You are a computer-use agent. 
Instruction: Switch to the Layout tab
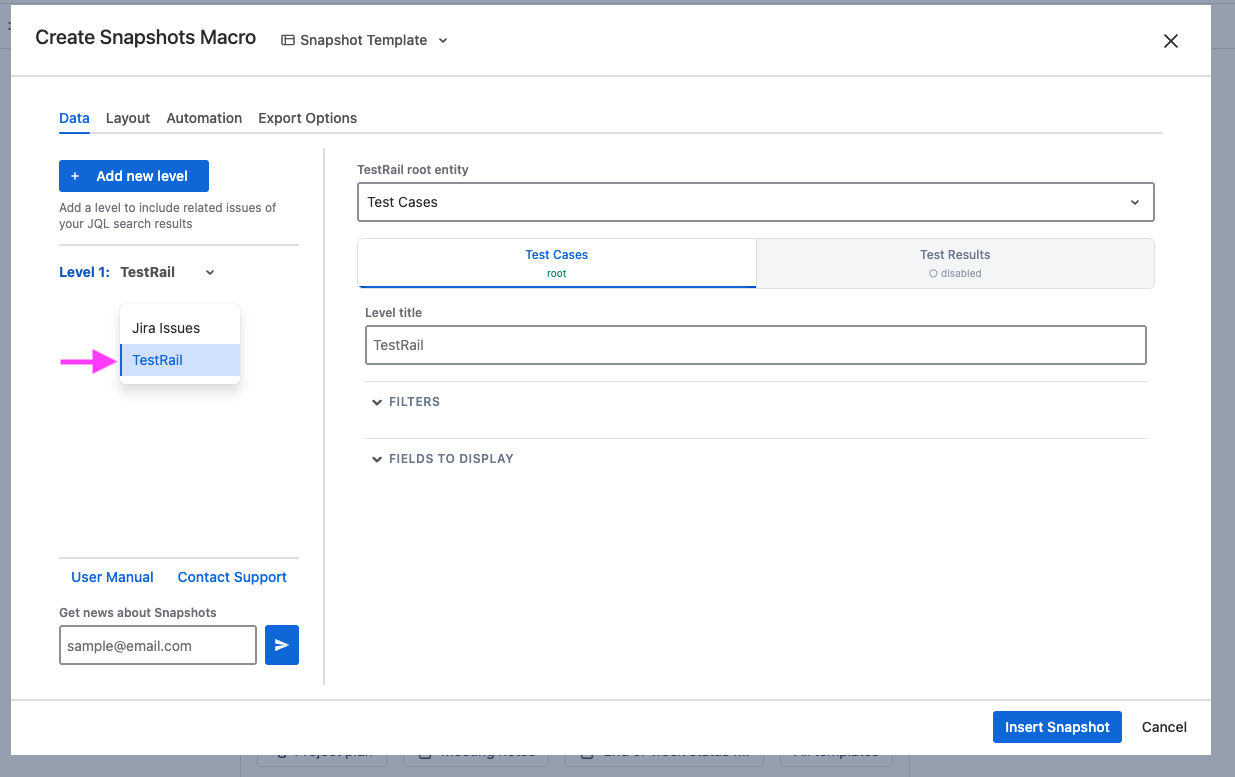coord(128,118)
